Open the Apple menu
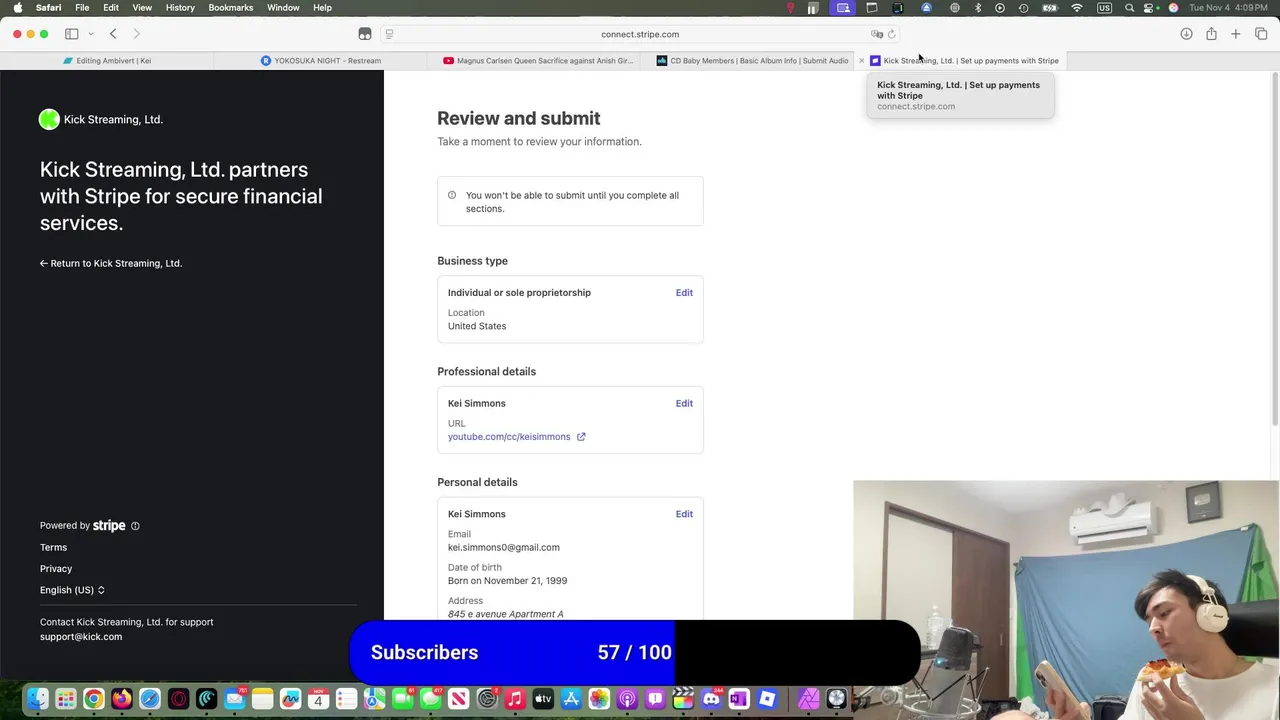This screenshot has width=1280, height=720. (17, 8)
